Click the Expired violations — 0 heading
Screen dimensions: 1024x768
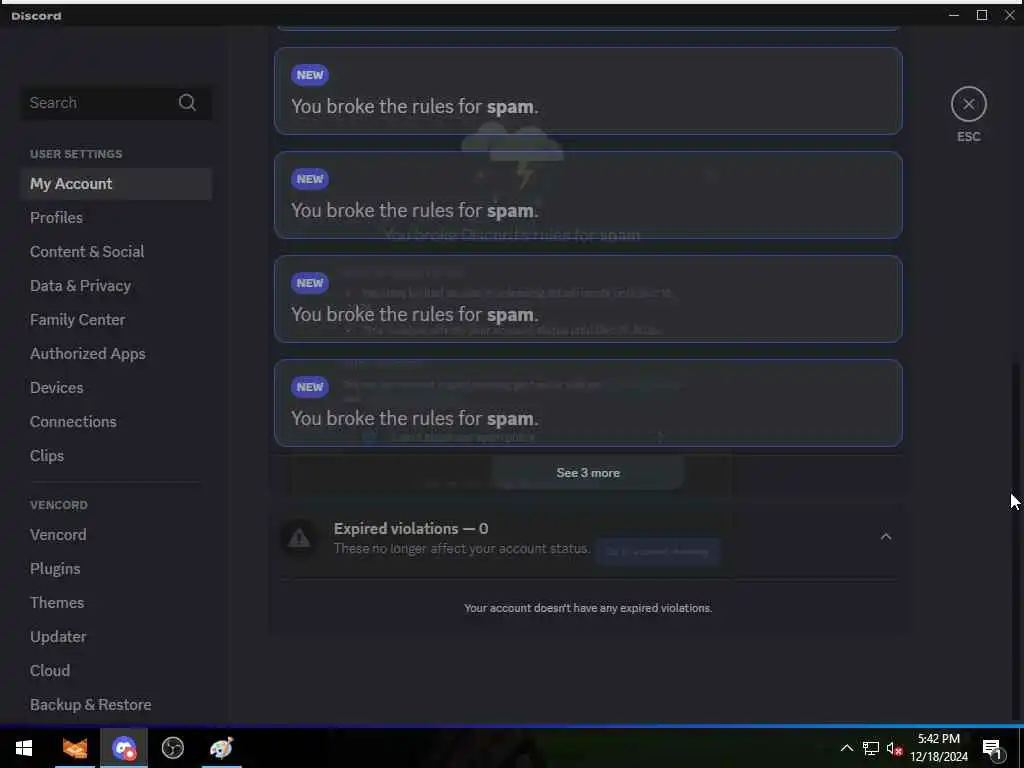[x=411, y=528]
